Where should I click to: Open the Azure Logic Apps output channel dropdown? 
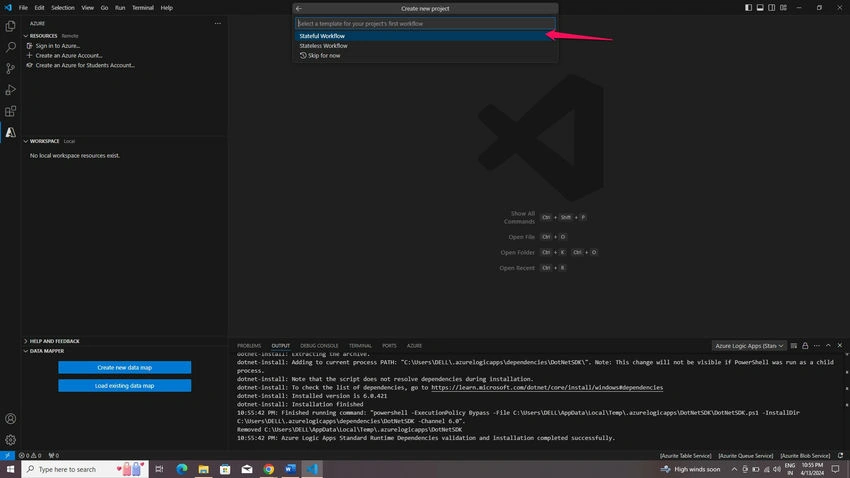tap(749, 346)
